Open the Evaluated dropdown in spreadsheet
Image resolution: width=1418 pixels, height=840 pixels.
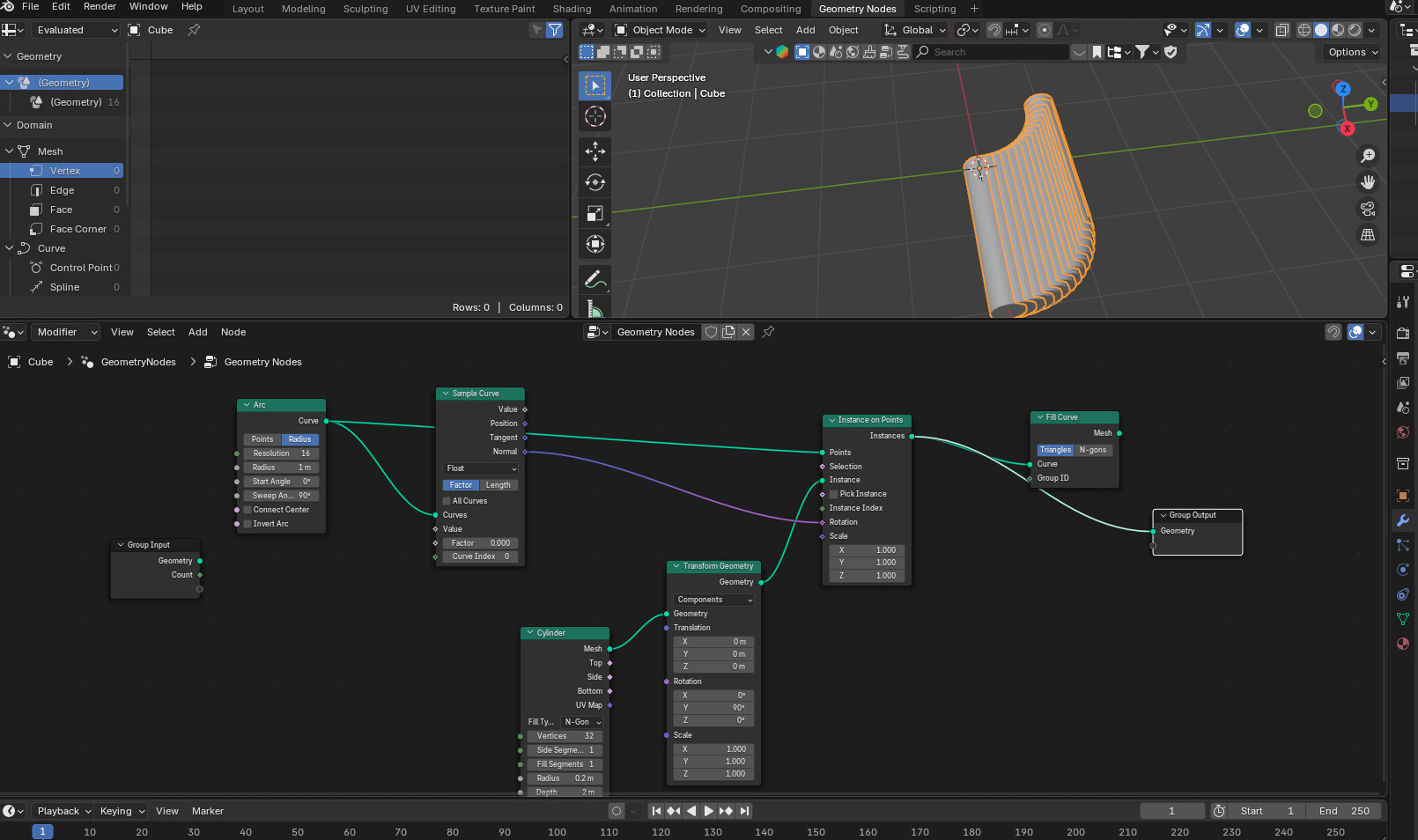click(x=76, y=30)
